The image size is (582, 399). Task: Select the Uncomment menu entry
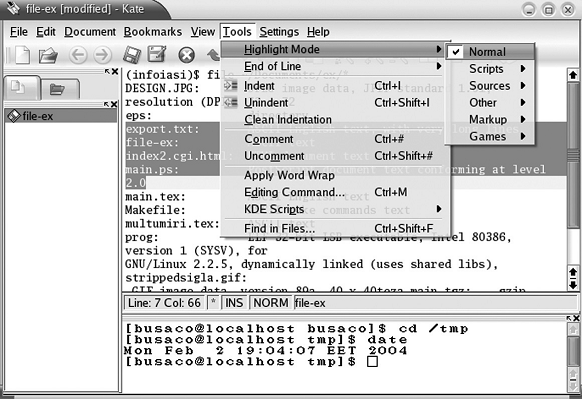click(333, 156)
